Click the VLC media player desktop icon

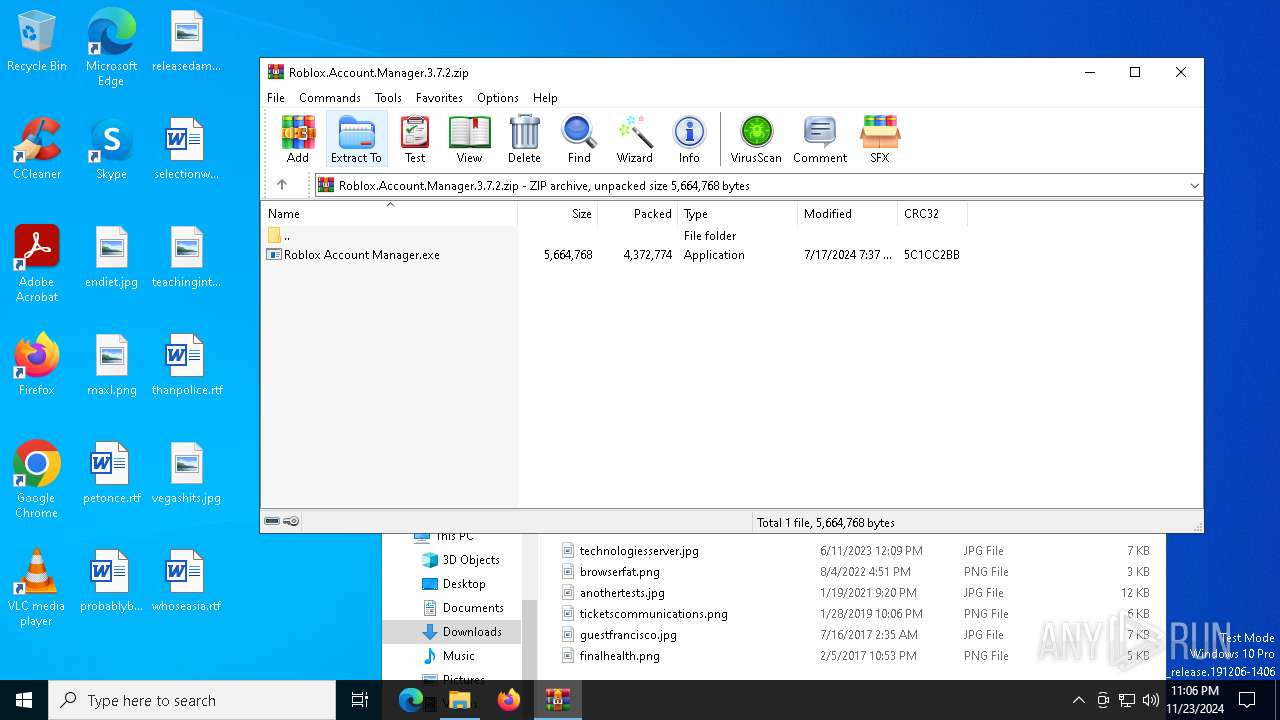click(x=37, y=588)
